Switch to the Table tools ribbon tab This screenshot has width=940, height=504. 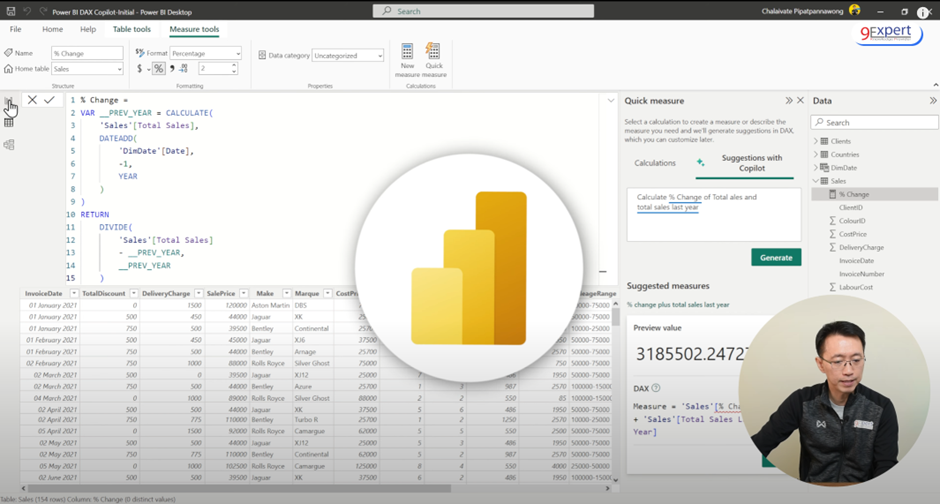tap(131, 29)
